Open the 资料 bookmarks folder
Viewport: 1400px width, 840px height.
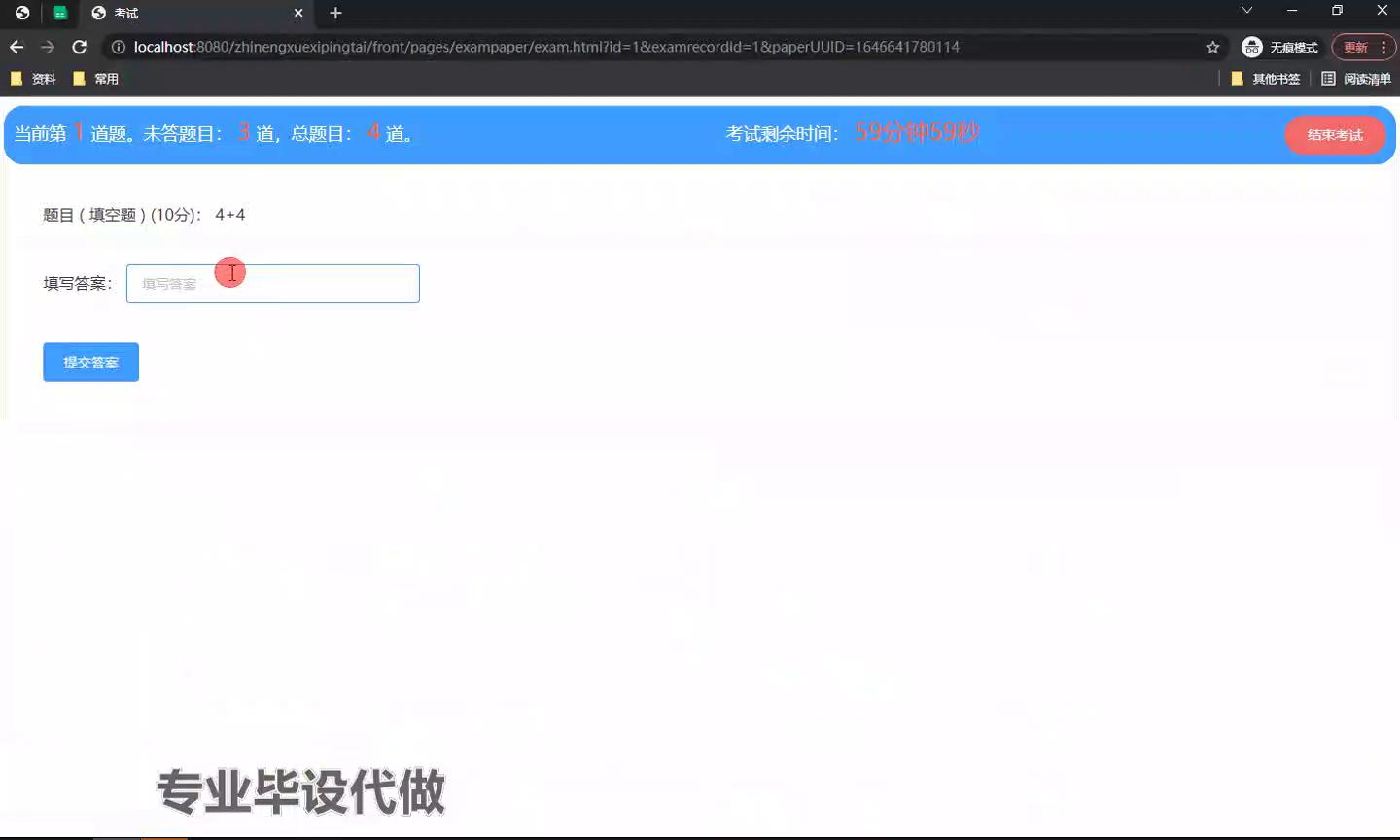tap(33, 79)
